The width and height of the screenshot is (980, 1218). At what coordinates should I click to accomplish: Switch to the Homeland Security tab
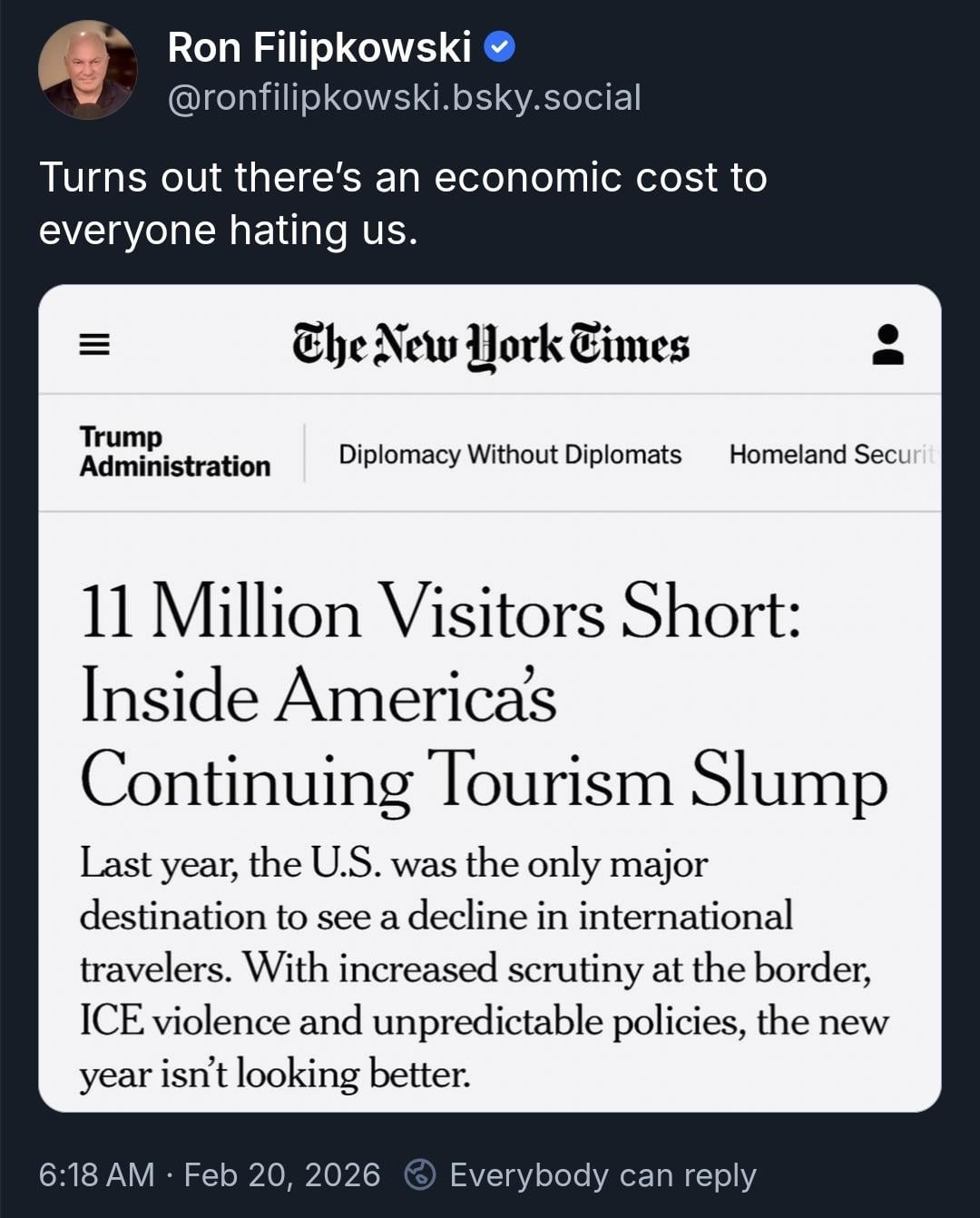tap(830, 454)
